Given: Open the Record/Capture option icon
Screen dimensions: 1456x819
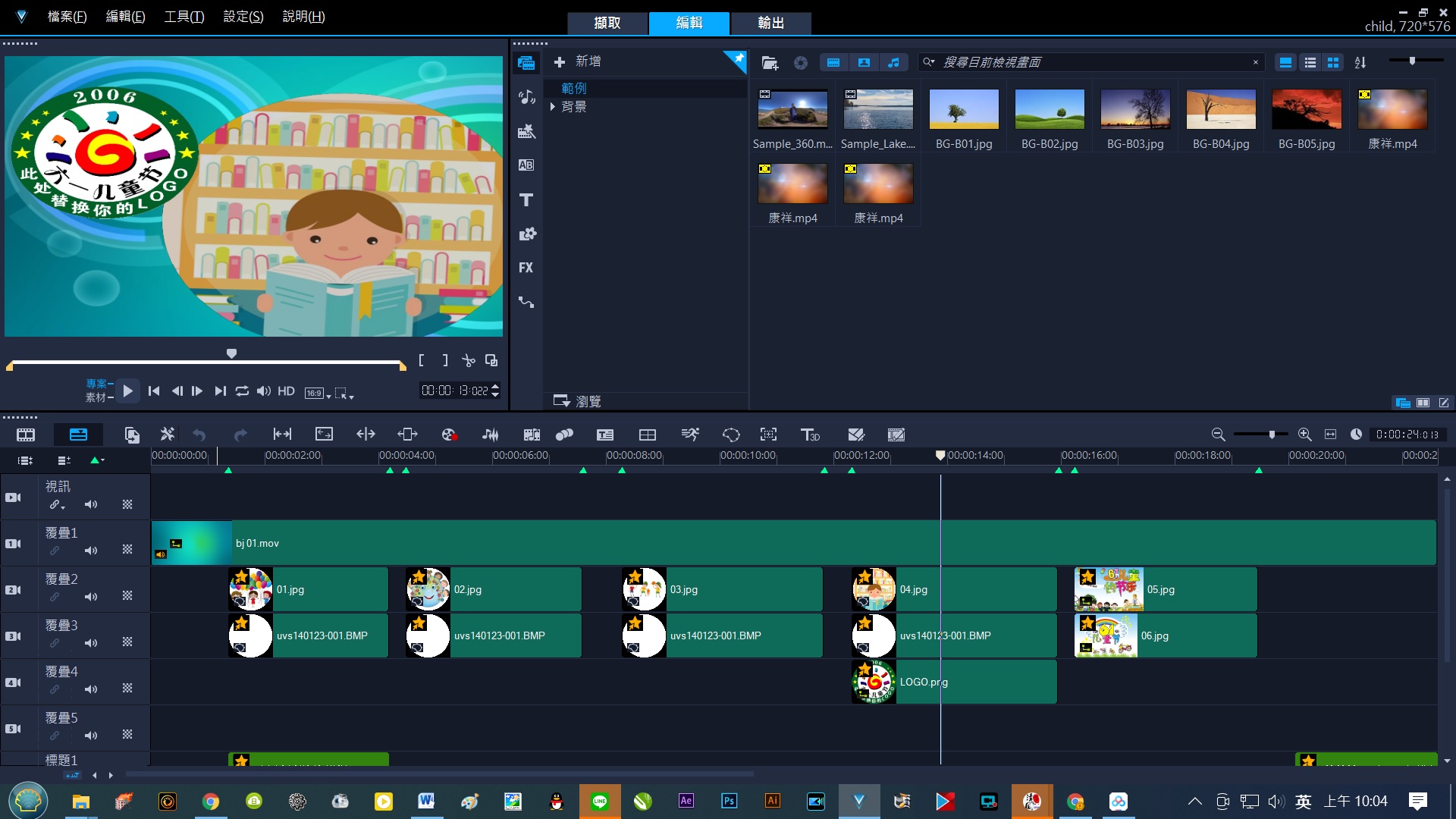Looking at the screenshot, I should (x=449, y=435).
